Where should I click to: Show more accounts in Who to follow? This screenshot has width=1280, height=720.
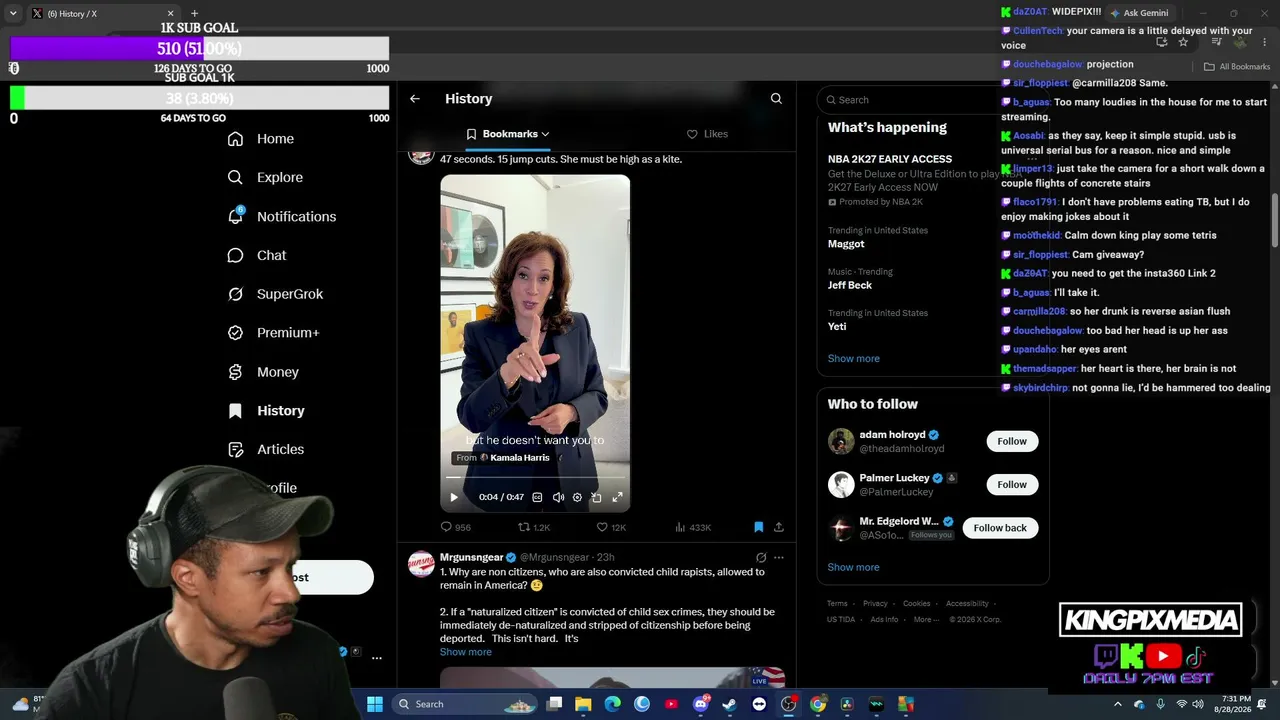pyautogui.click(x=854, y=567)
